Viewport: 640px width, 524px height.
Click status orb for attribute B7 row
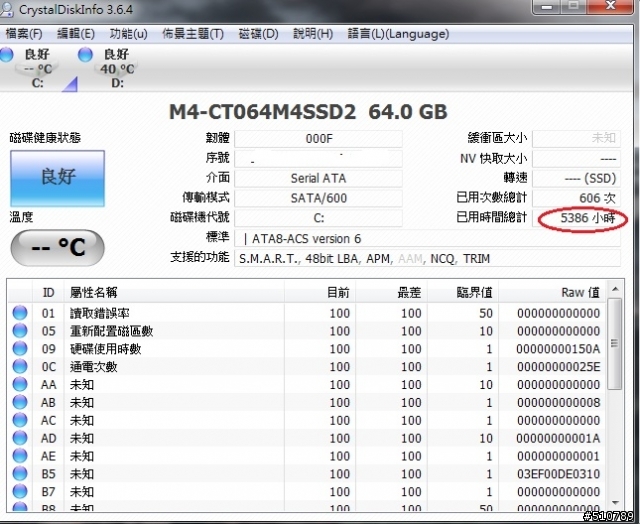[x=20, y=492]
